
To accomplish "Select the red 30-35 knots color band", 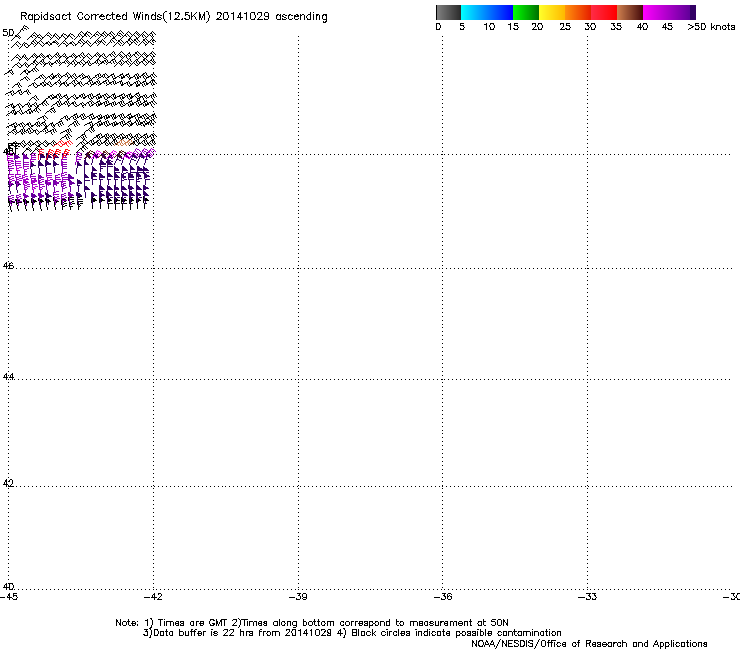I will pyautogui.click(x=604, y=12).
